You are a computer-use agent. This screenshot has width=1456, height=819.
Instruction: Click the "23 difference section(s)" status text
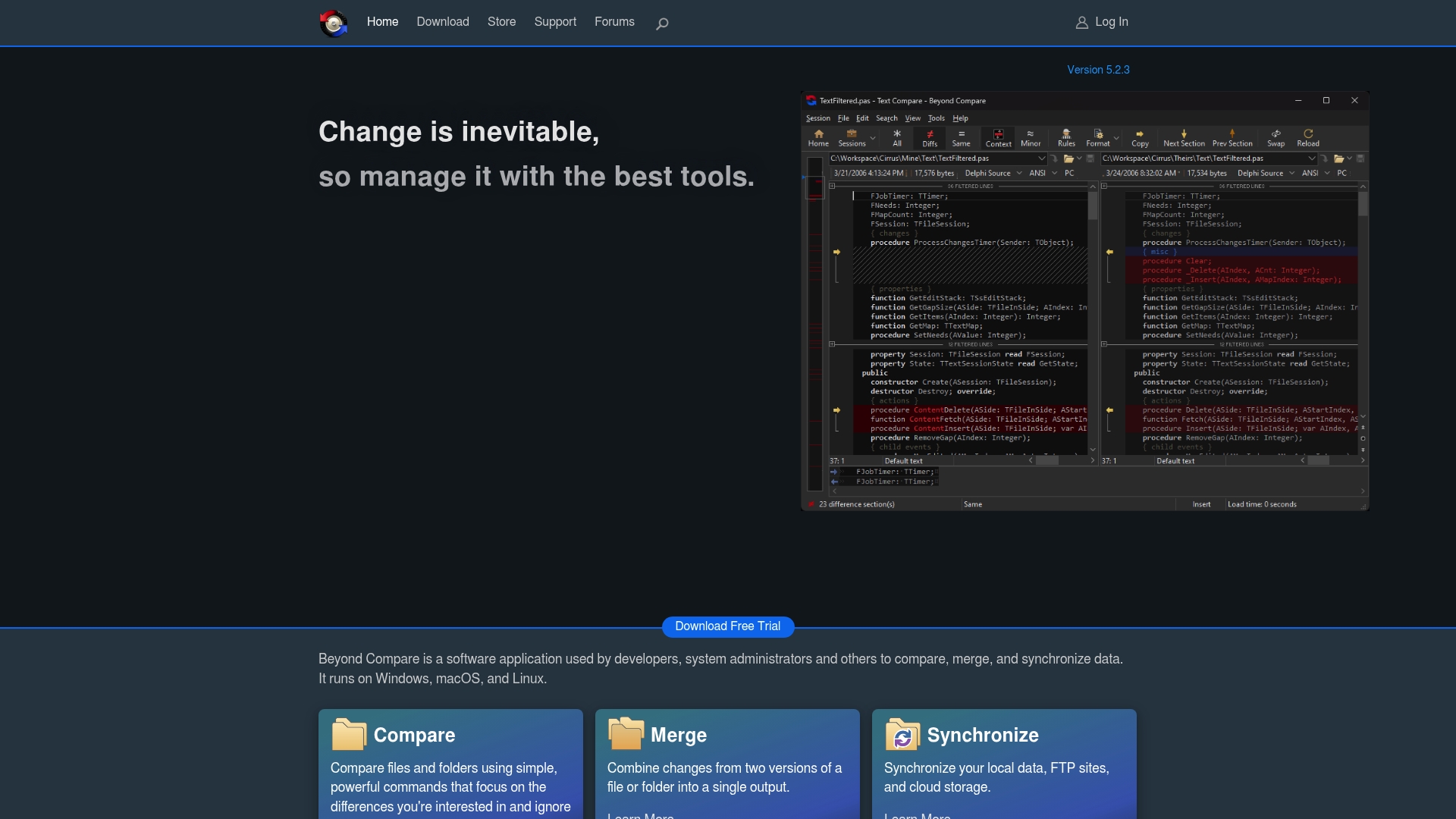pyautogui.click(x=857, y=504)
